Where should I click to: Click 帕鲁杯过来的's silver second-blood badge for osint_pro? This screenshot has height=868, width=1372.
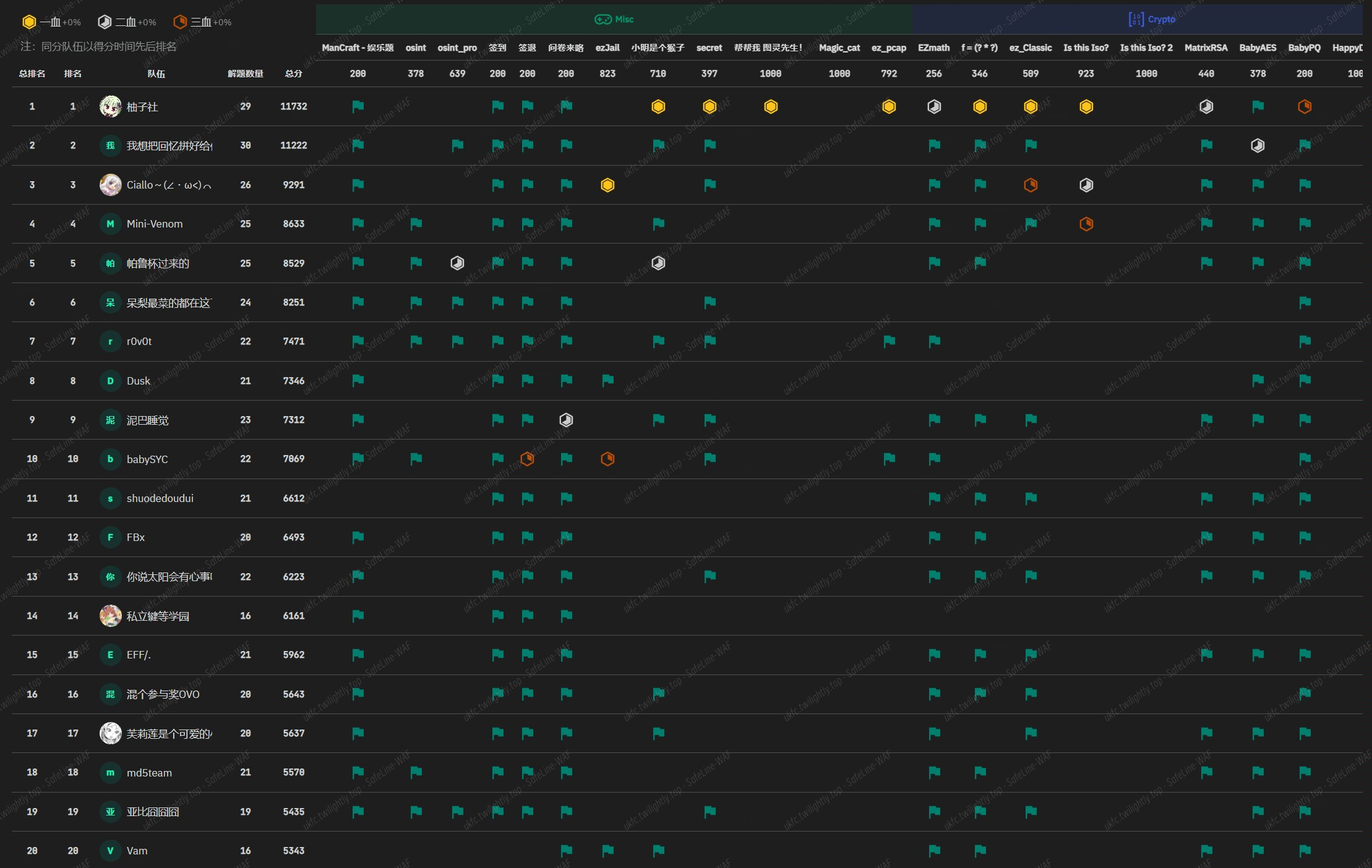[x=457, y=263]
